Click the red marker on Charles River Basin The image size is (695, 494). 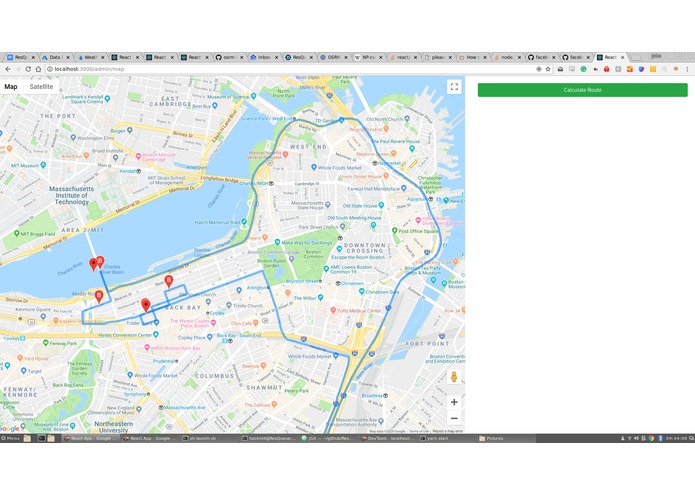(x=93, y=265)
